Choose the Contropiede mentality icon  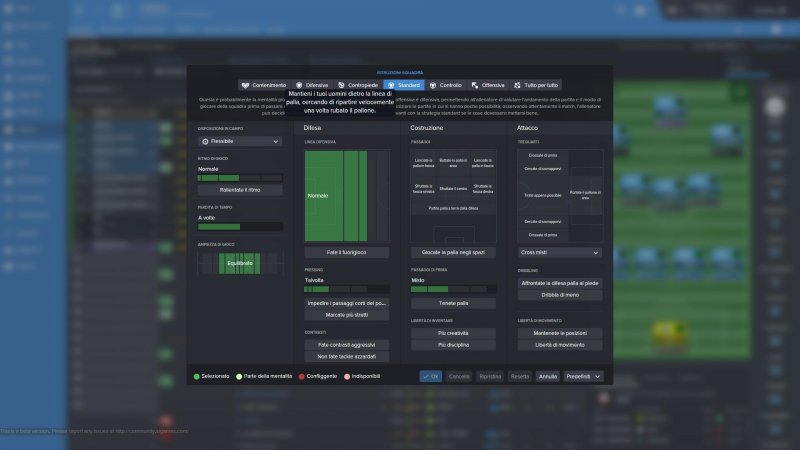[x=342, y=85]
